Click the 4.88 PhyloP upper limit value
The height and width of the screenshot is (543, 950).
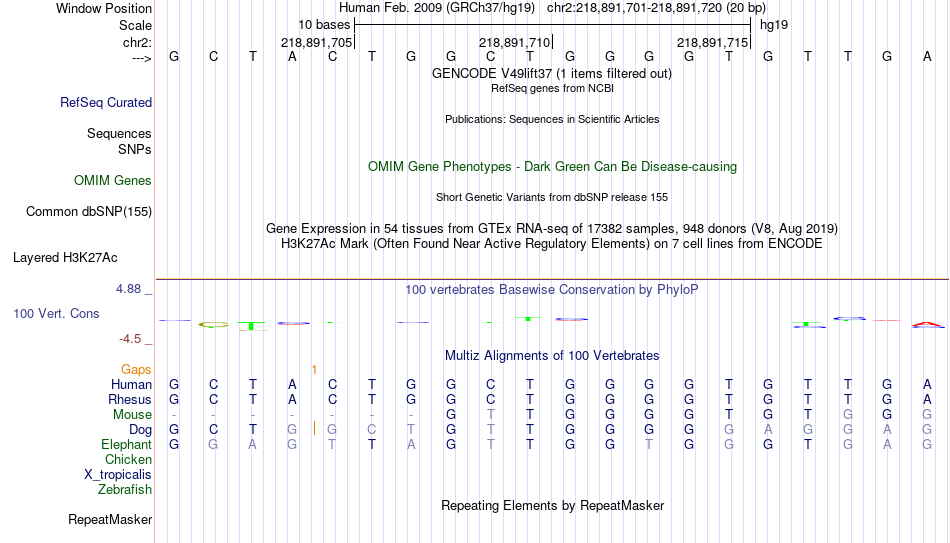pos(128,289)
